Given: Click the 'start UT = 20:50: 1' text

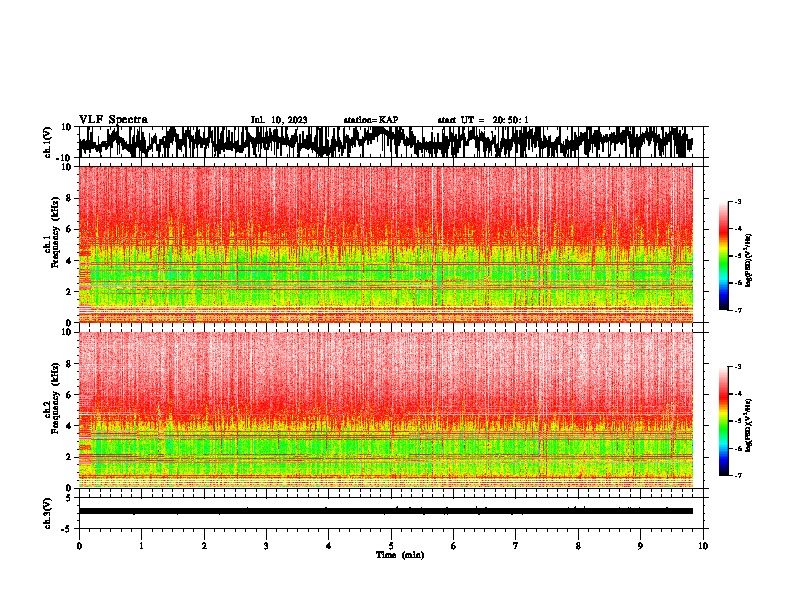Looking at the screenshot, I should click(483, 120).
